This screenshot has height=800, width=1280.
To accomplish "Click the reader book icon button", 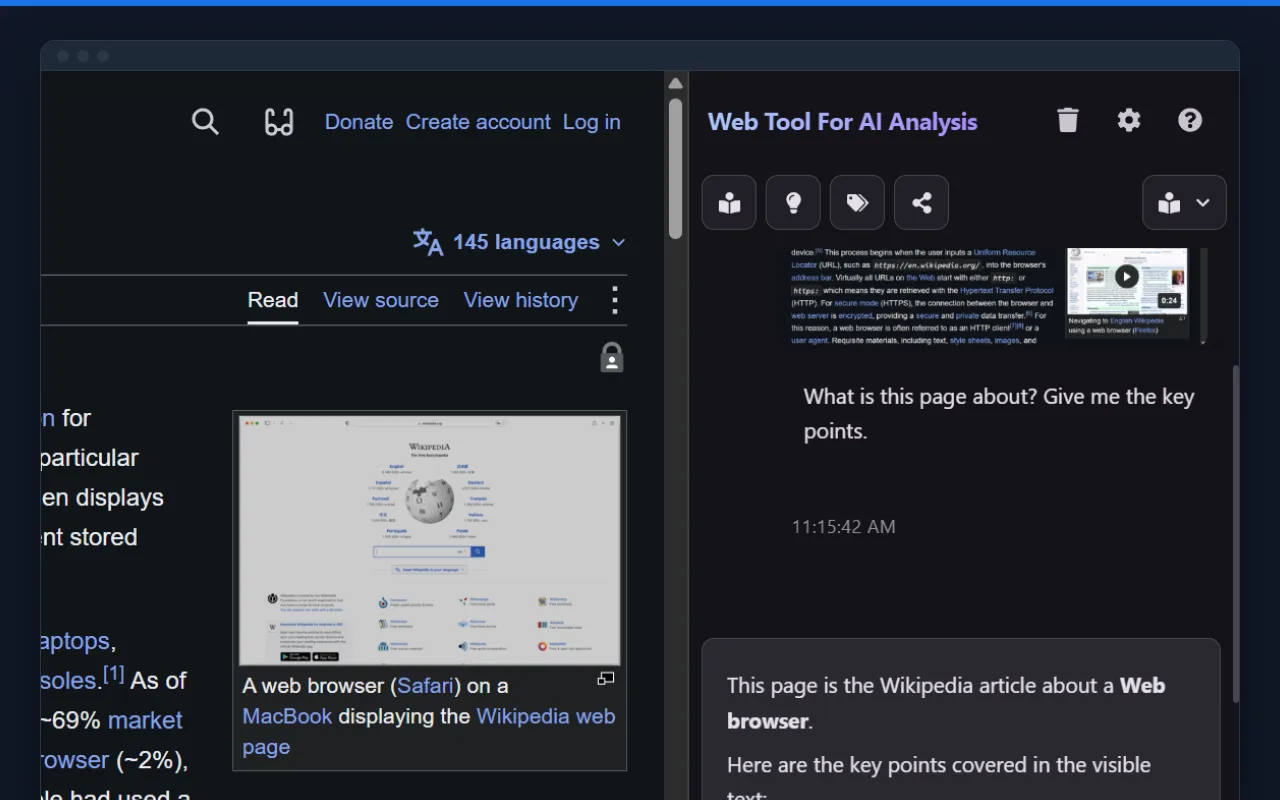I will 729,203.
